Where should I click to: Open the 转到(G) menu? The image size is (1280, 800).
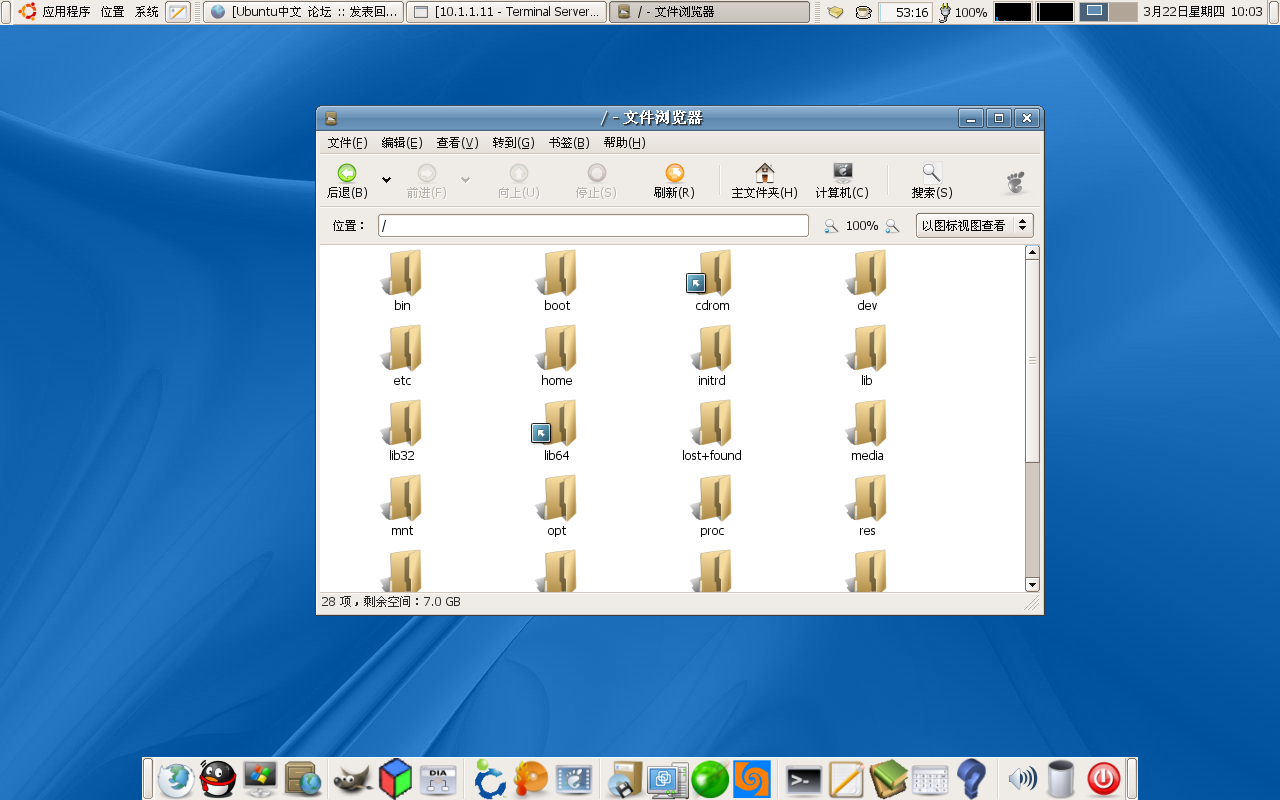pos(513,143)
